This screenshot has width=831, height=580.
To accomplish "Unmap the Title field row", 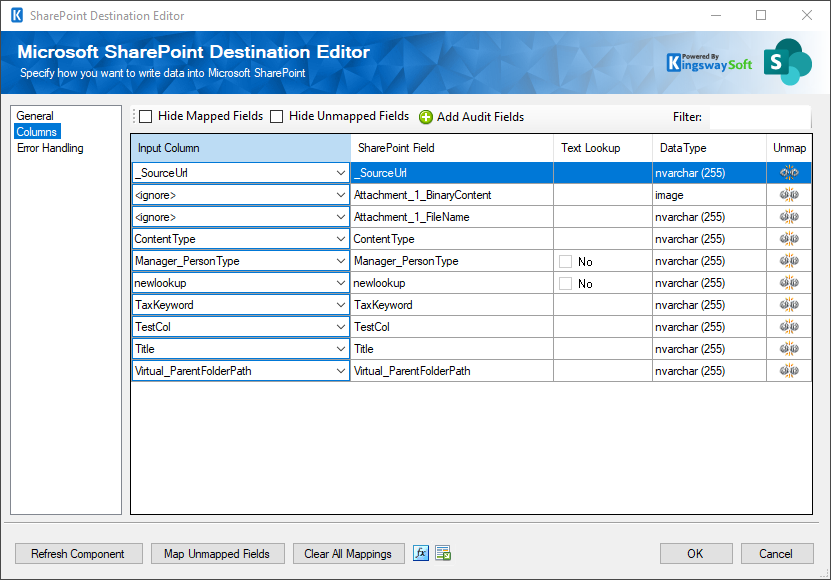I will pos(789,349).
